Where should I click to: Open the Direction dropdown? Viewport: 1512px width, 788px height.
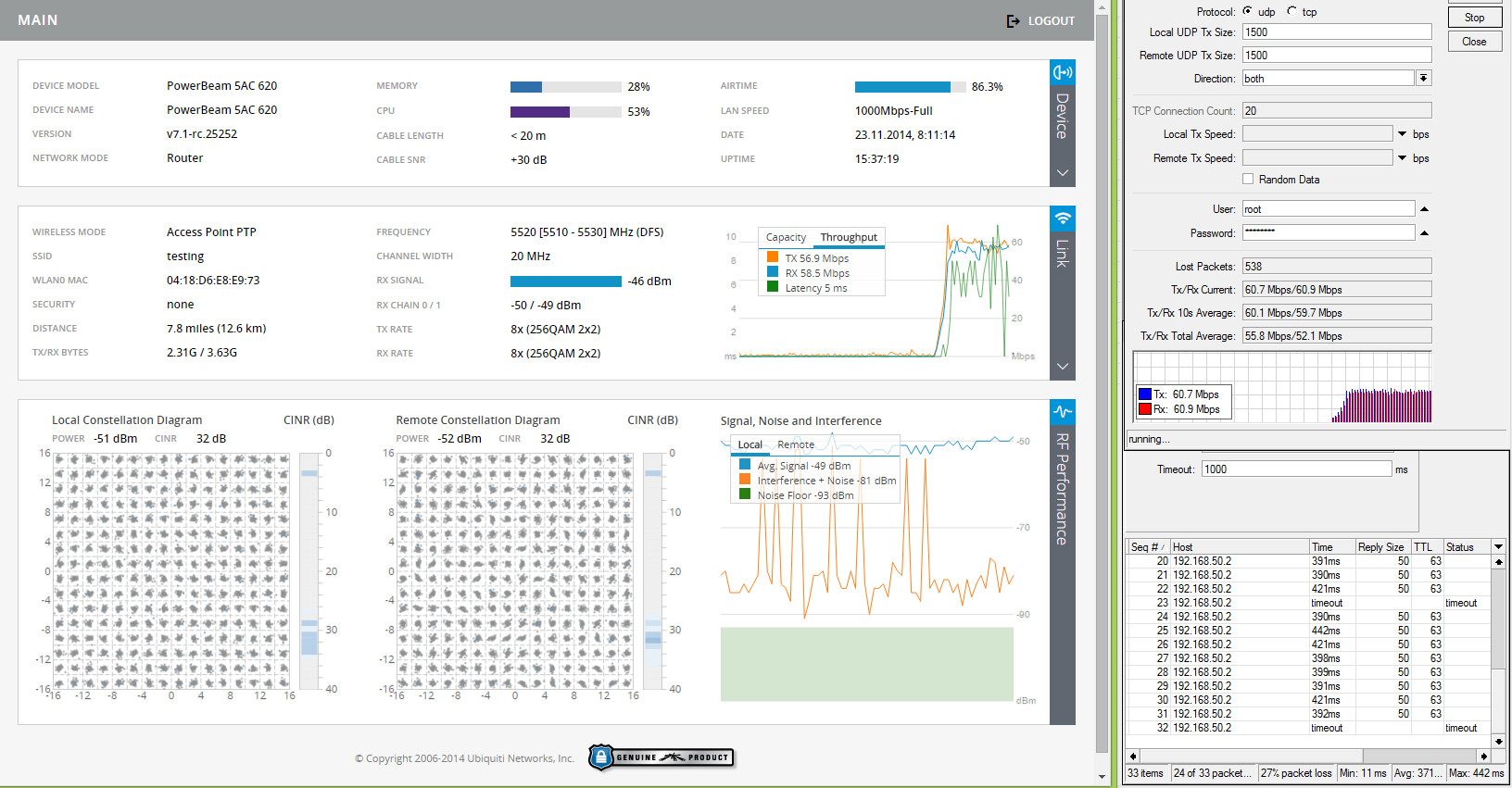[1424, 79]
